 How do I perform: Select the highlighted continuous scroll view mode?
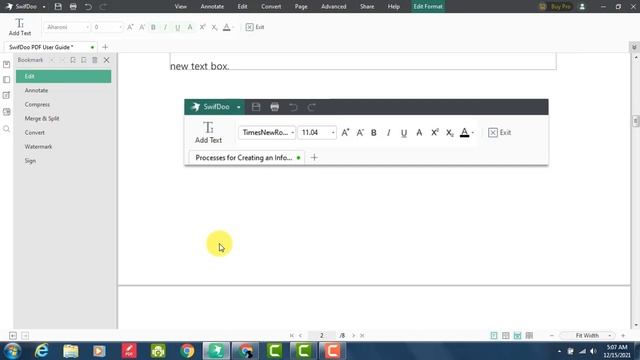[x=518, y=336]
